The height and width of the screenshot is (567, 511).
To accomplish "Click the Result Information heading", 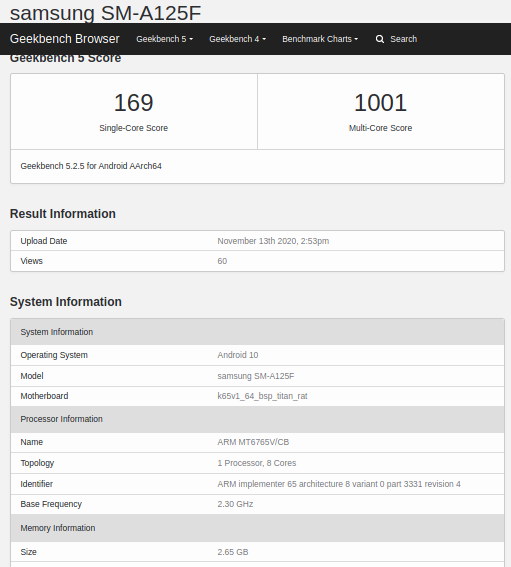I will pos(63,214).
